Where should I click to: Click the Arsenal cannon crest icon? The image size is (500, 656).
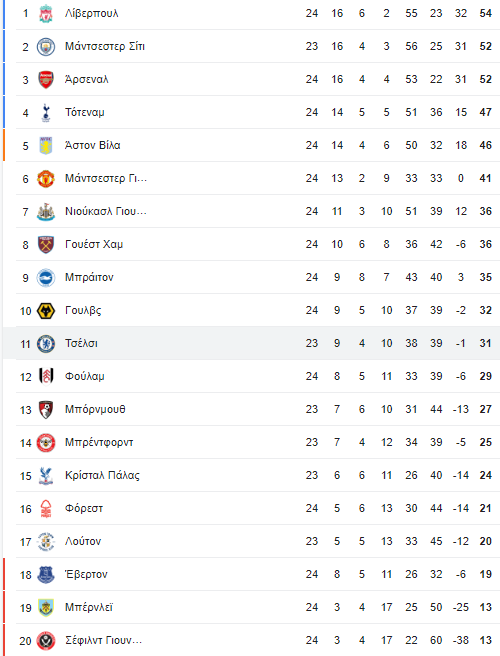pos(46,79)
